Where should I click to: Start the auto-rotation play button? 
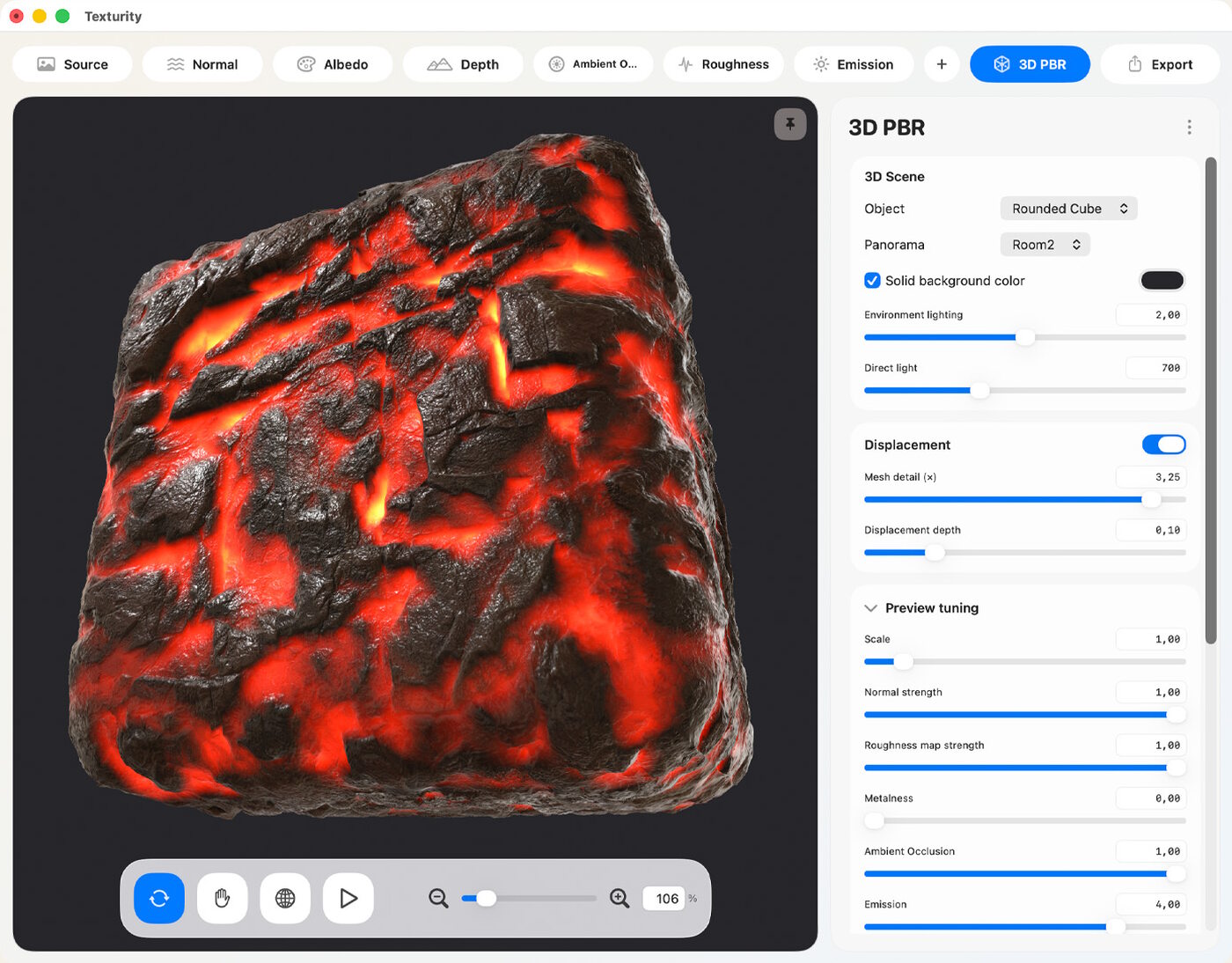click(x=348, y=898)
